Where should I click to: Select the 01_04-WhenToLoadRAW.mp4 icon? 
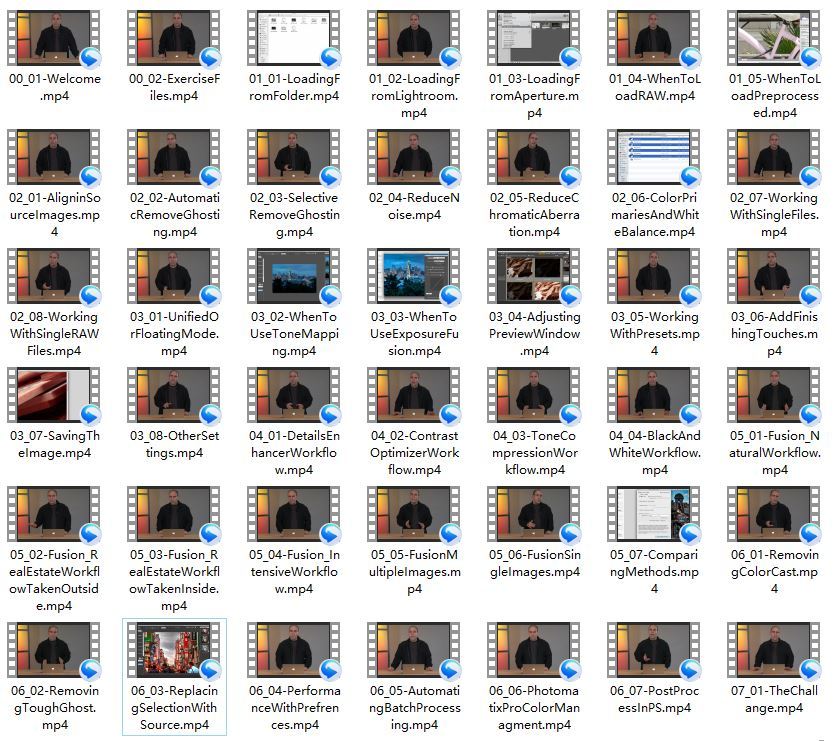click(x=654, y=38)
